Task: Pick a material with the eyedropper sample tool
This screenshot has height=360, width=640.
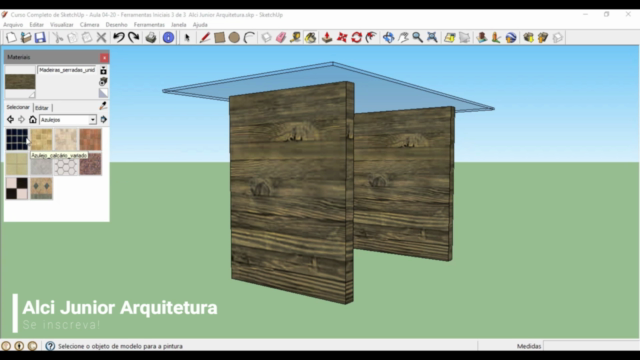Action: click(x=103, y=106)
